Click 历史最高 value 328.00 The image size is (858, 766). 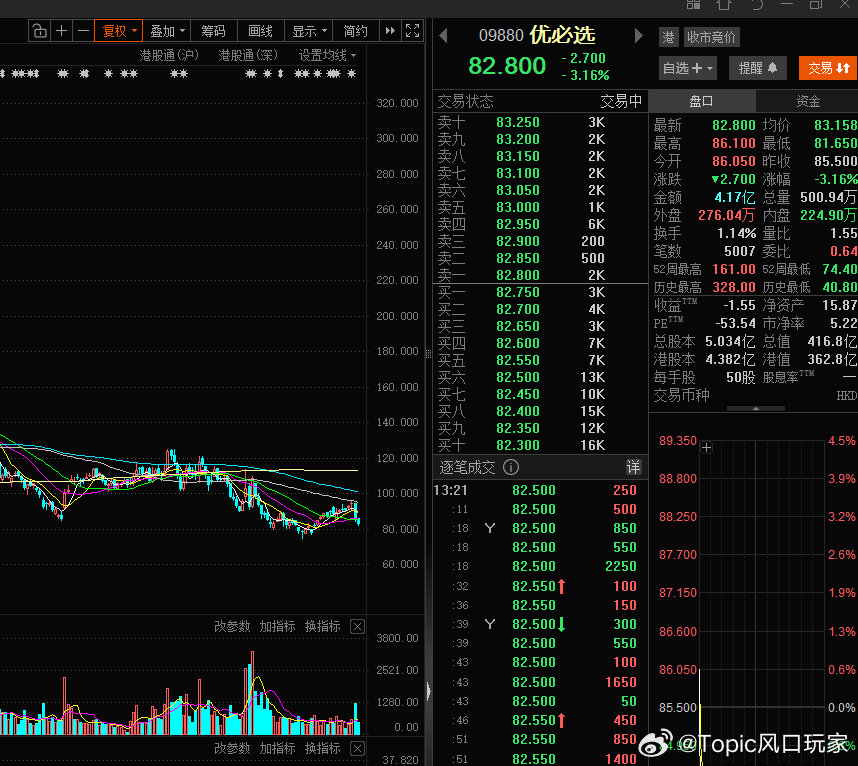point(733,287)
